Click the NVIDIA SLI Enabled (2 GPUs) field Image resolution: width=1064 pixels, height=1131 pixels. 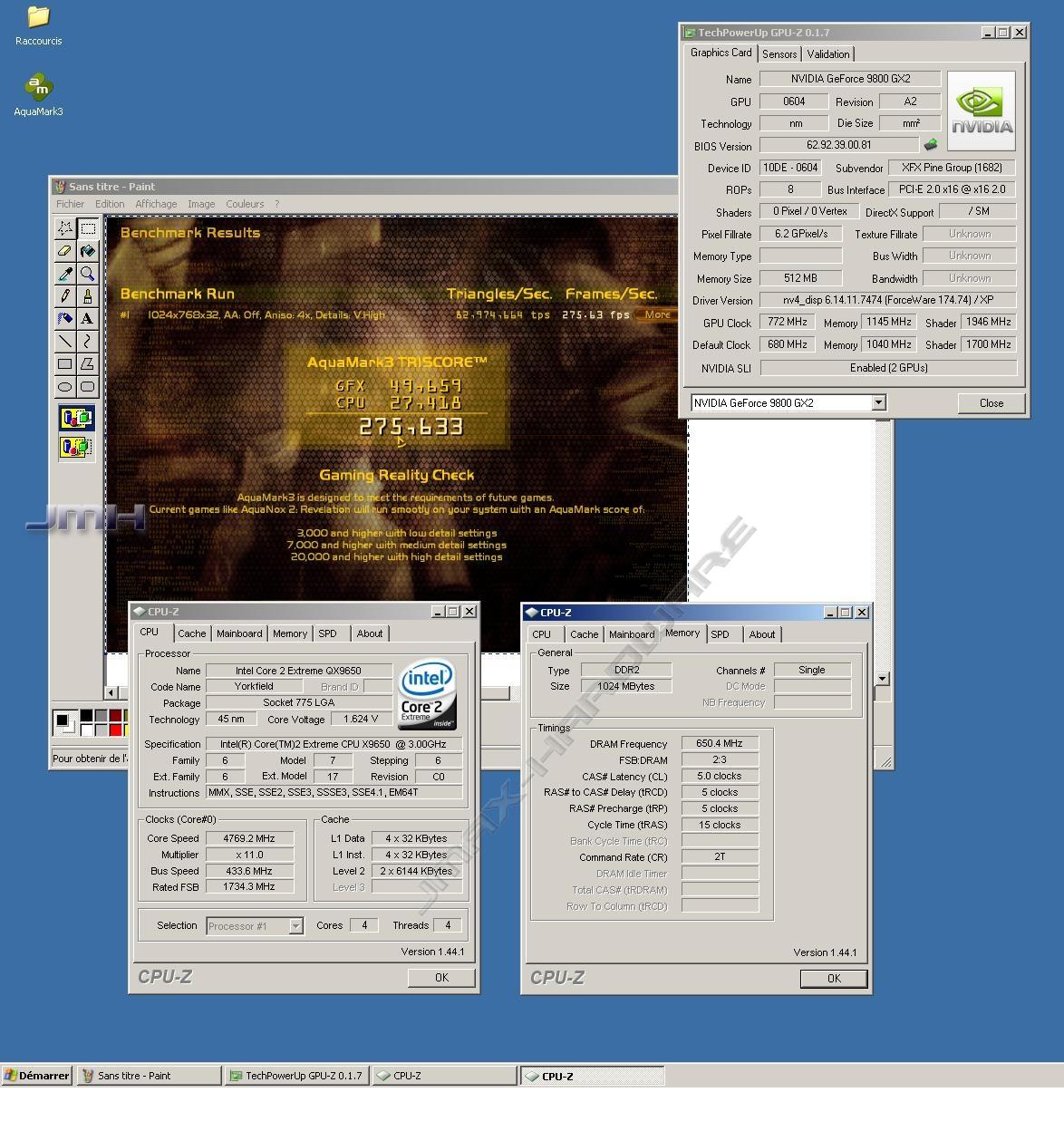click(x=888, y=368)
